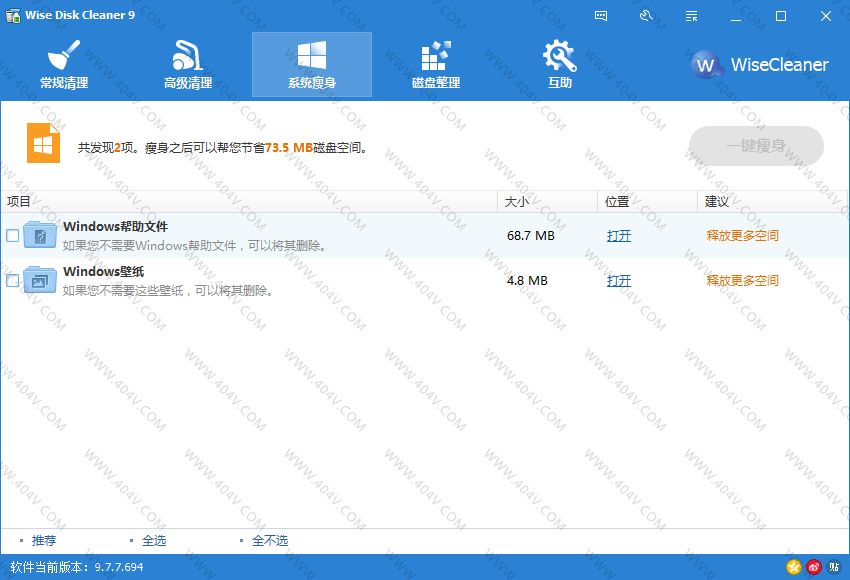Viewport: 850px width, 580px height.
Task: Click 打开 link for Windows帮助文件
Action: 619,236
